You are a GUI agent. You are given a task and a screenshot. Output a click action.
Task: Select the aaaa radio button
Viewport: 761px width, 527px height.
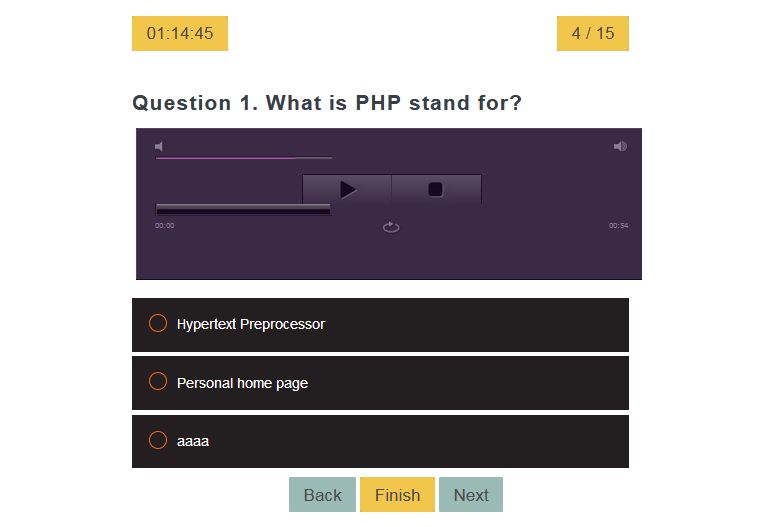(157, 440)
